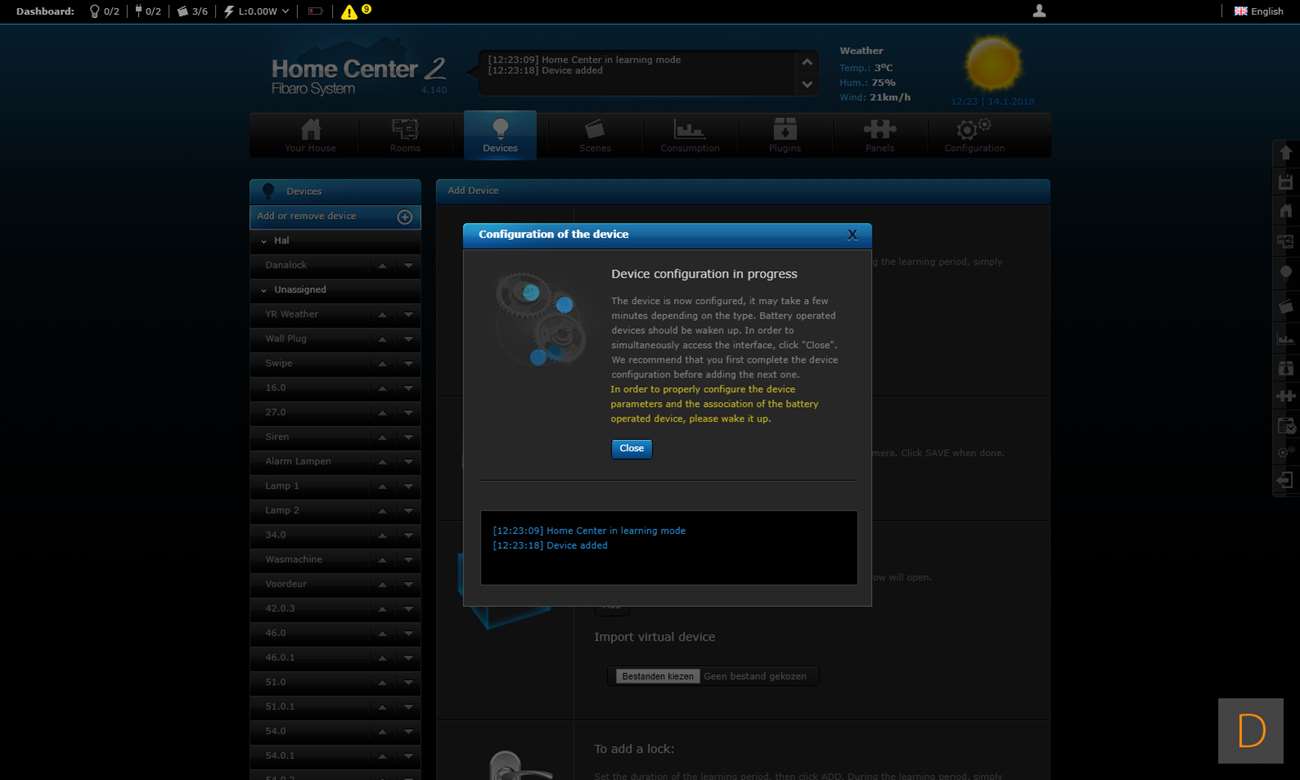Viewport: 1300px width, 780px height.
Task: Open the power consumption L:0.00W dropdown
Action: click(256, 11)
